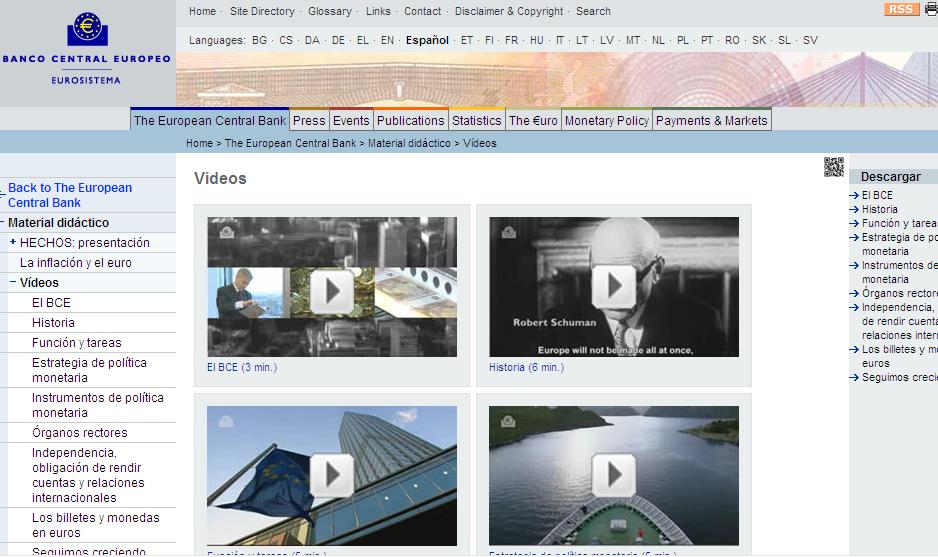Click the Historia (6 min.) caption link
This screenshot has height=557, width=938.
point(526,367)
